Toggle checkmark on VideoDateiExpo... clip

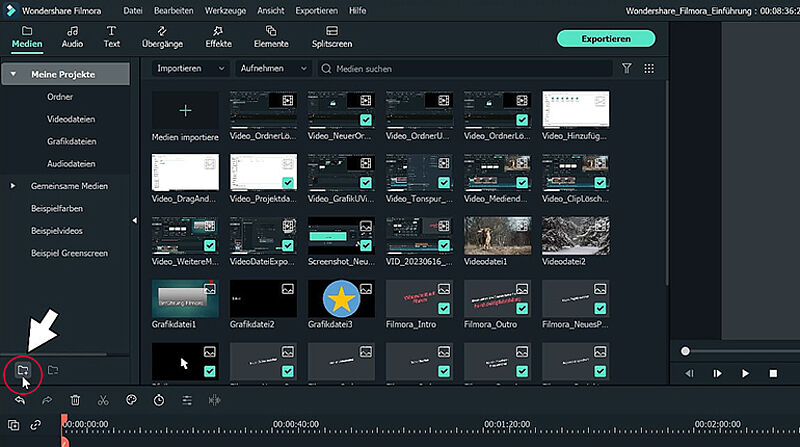pyautogui.click(x=288, y=245)
